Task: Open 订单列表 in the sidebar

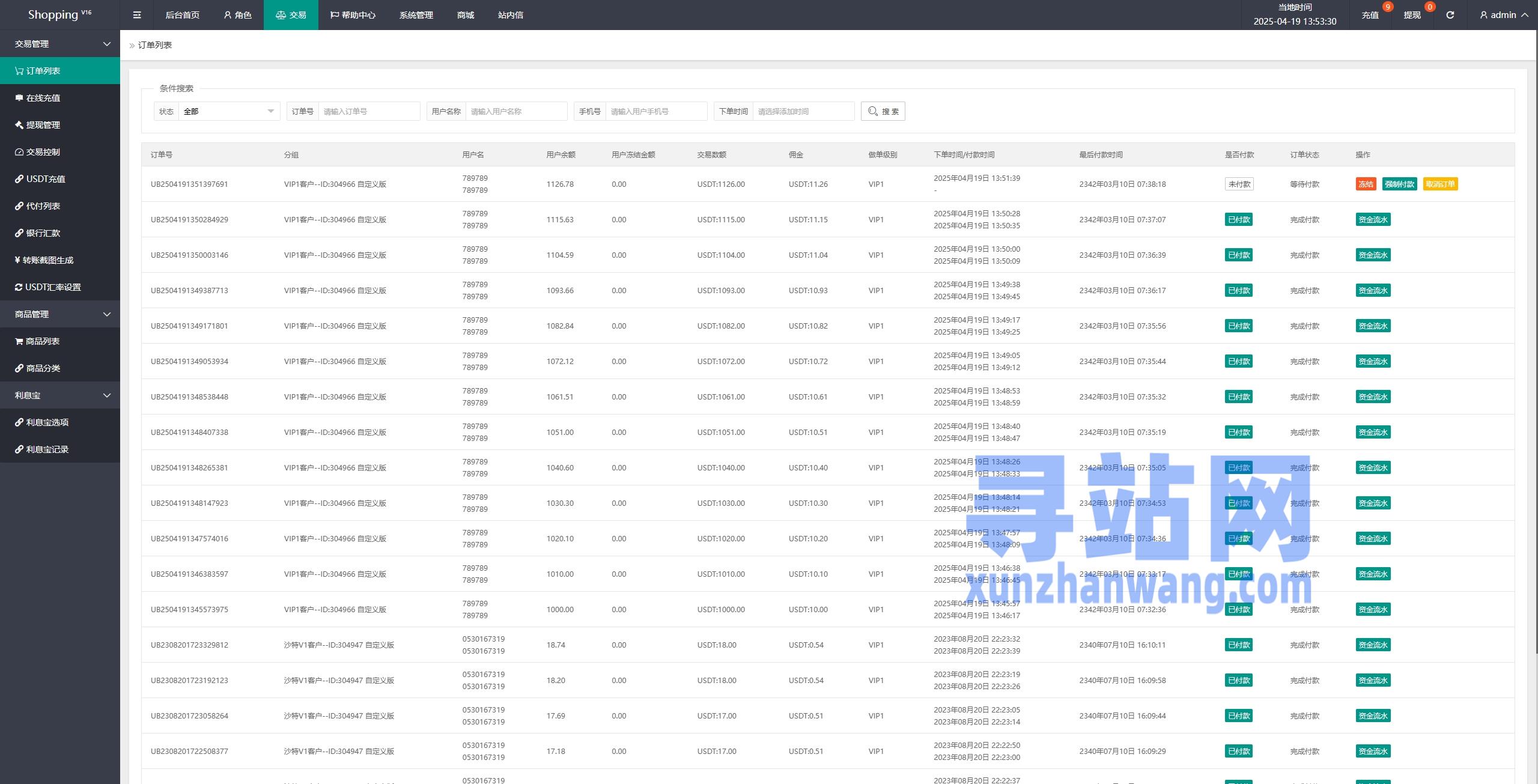Action: [60, 71]
